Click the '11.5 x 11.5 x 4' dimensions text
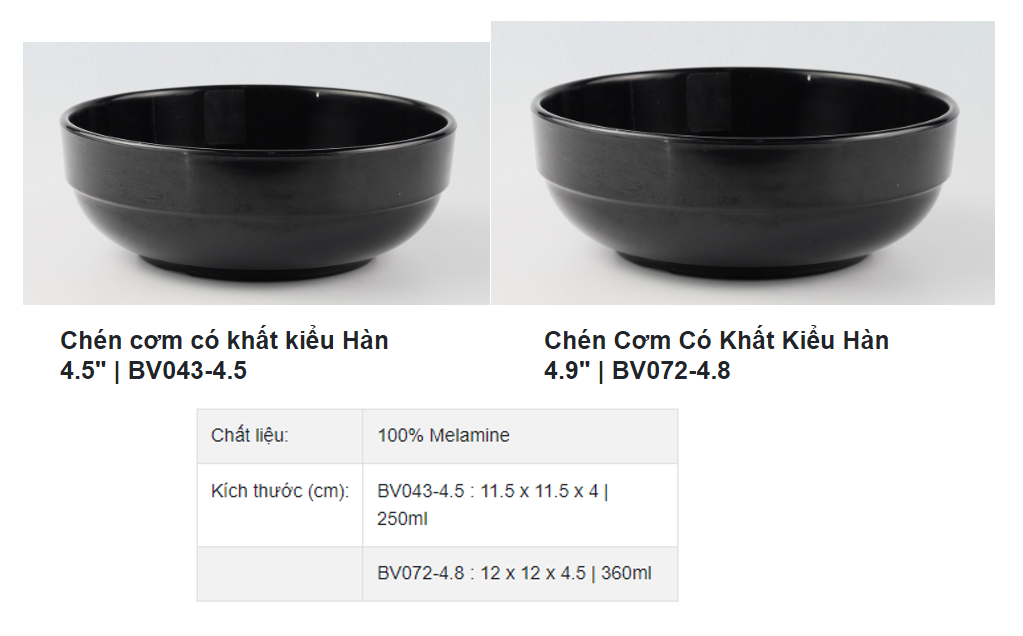 point(540,492)
